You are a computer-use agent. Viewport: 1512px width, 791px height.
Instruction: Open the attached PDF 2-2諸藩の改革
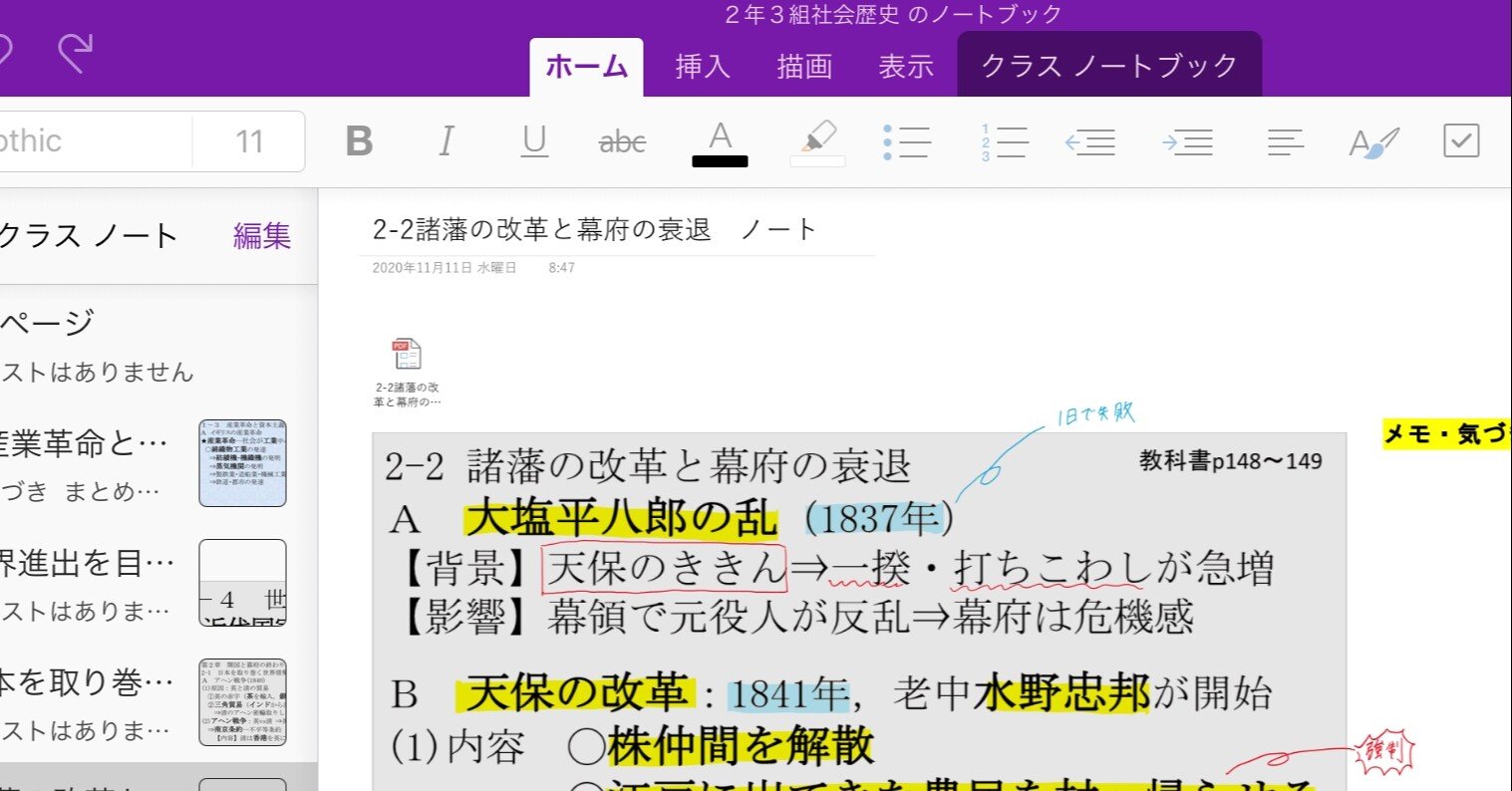coord(408,353)
